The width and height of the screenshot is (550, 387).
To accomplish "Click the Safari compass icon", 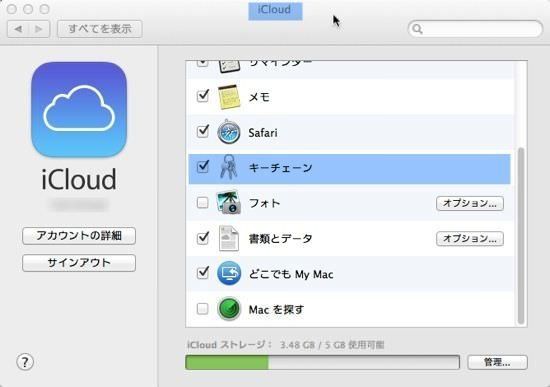I will pyautogui.click(x=229, y=132).
